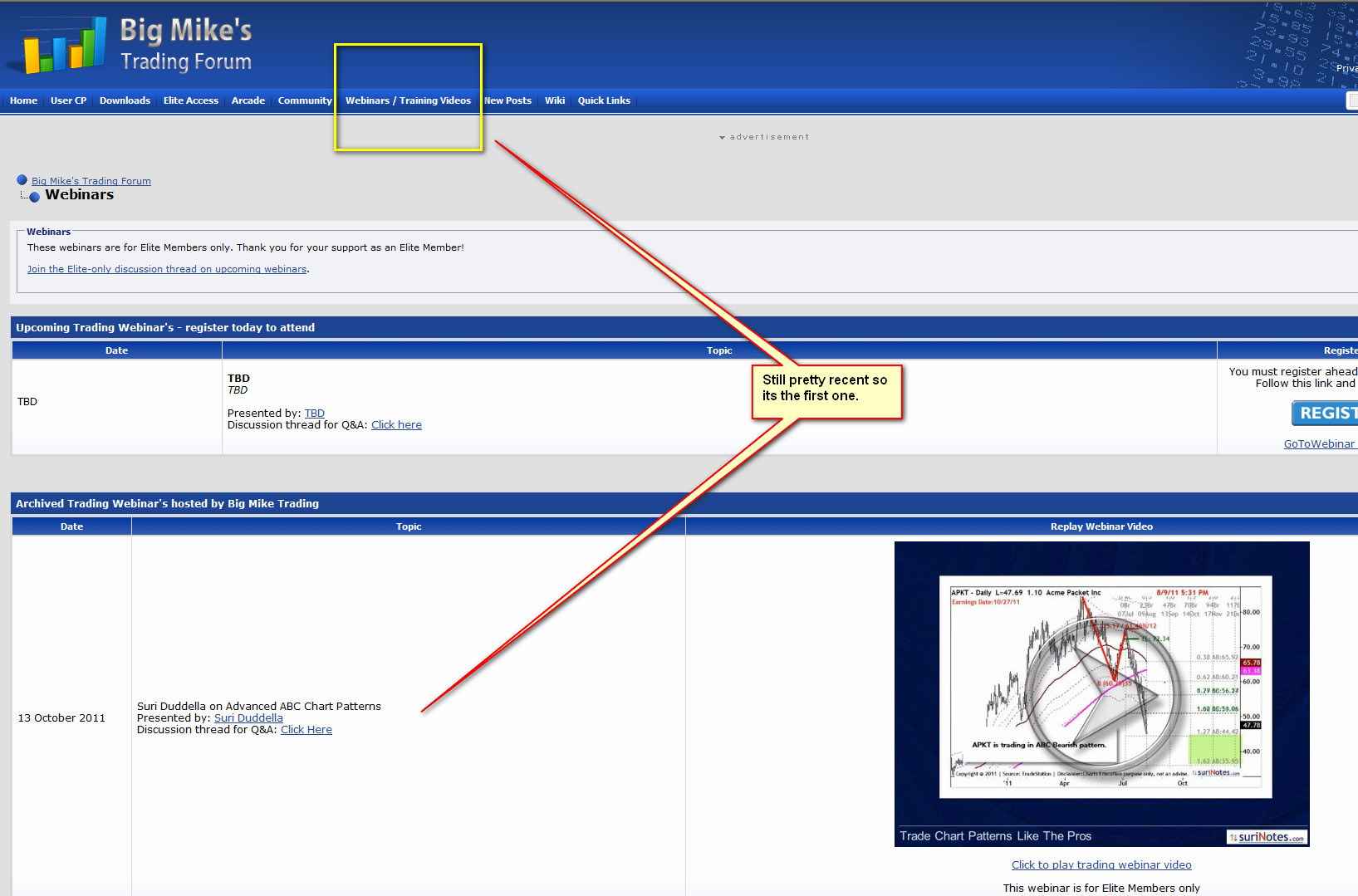The width and height of the screenshot is (1358, 896).
Task: Click the 'Replay Webinar Video' column header
Action: [1101, 526]
